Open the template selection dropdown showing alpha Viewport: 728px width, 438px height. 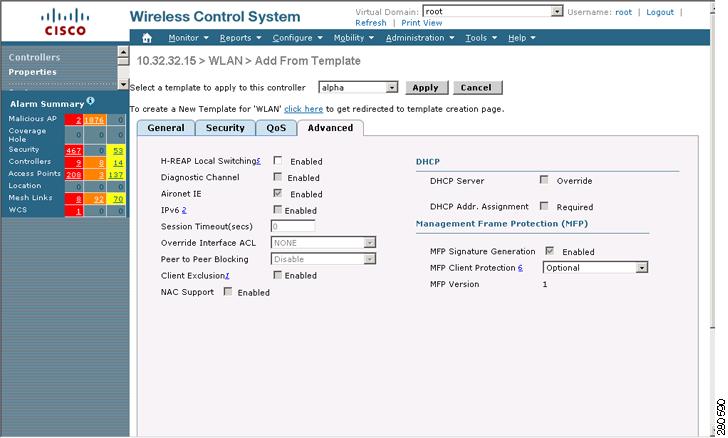pos(358,87)
